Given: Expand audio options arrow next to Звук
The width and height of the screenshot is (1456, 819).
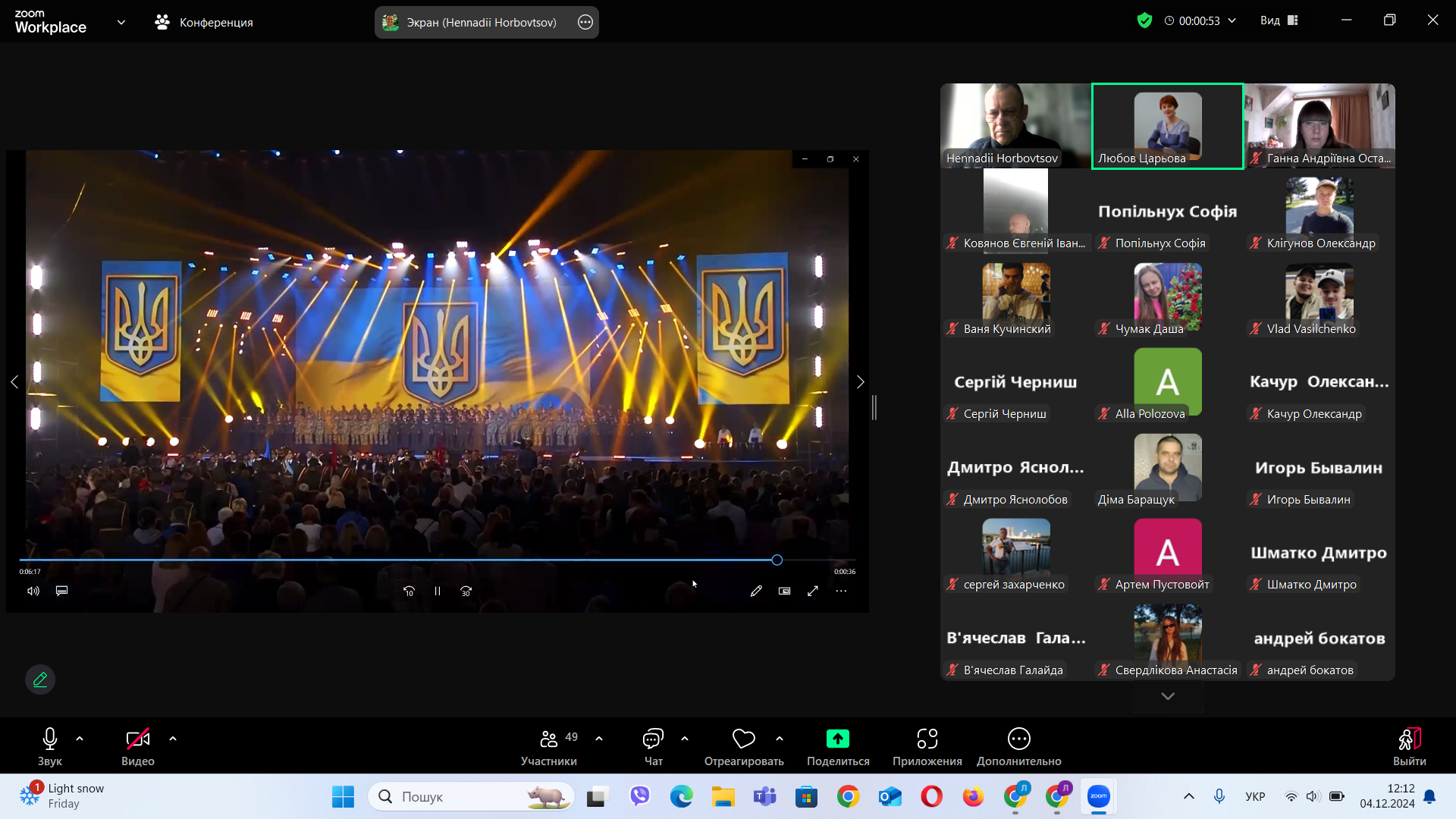Looking at the screenshot, I should [x=80, y=739].
